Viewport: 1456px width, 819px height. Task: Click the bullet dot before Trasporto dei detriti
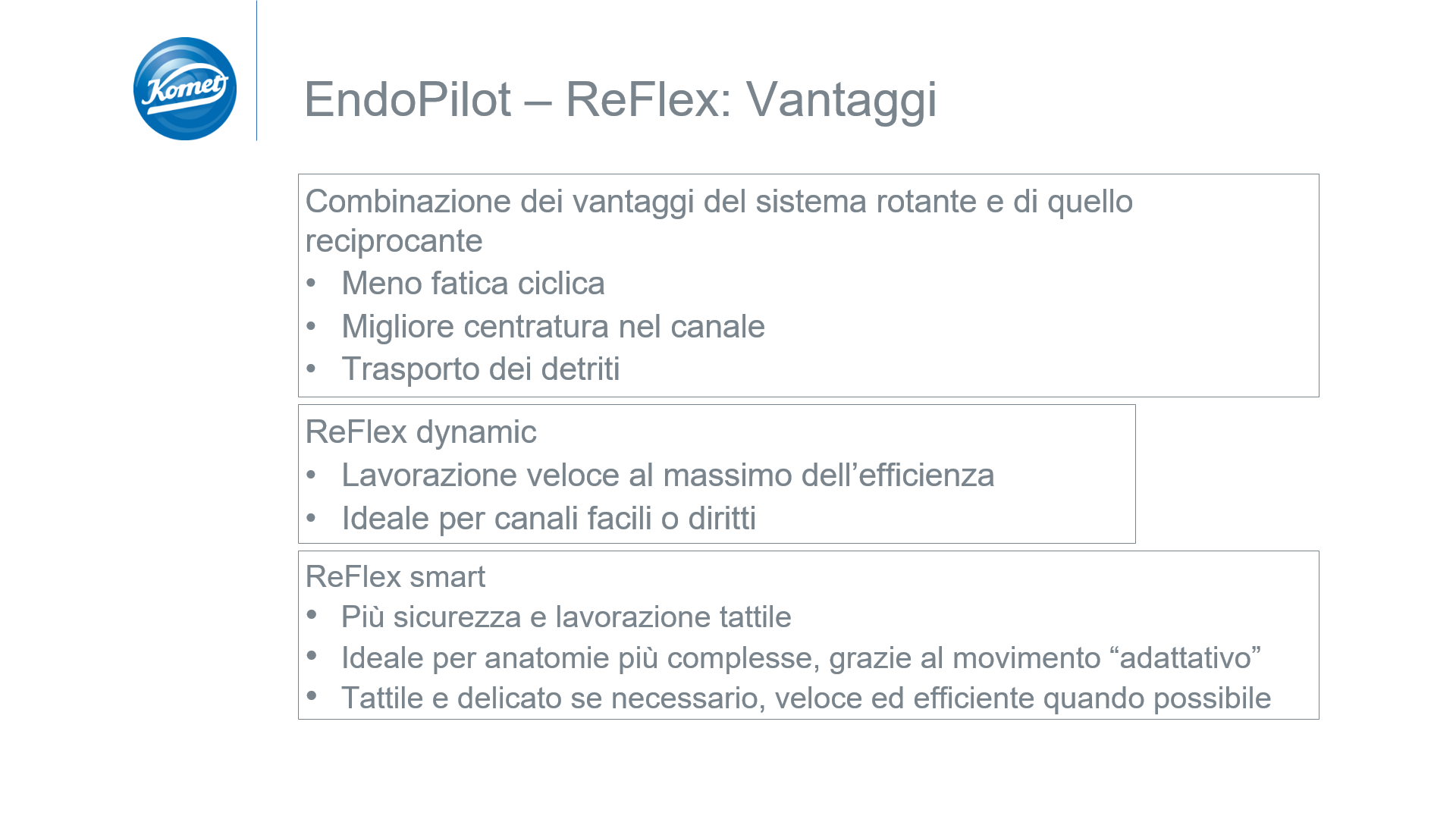tap(311, 369)
